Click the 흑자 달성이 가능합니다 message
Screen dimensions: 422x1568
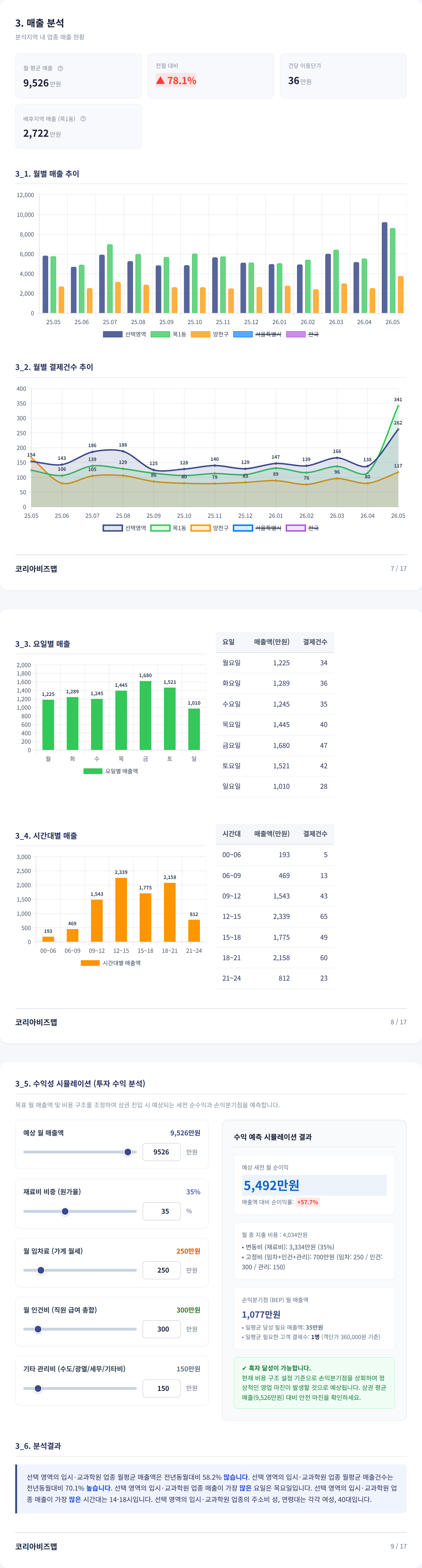pyautogui.click(x=276, y=1368)
